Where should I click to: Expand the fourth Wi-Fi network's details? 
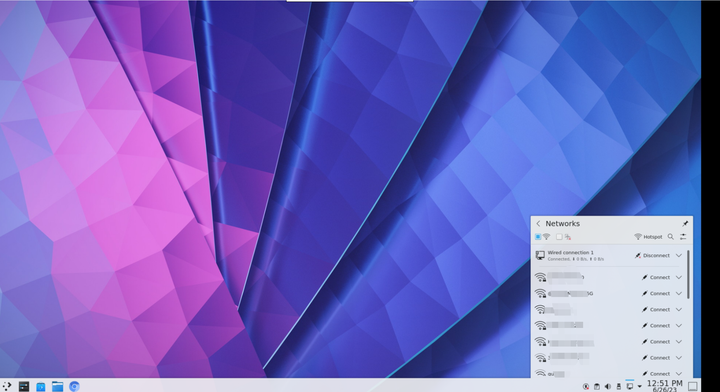pyautogui.click(x=679, y=326)
